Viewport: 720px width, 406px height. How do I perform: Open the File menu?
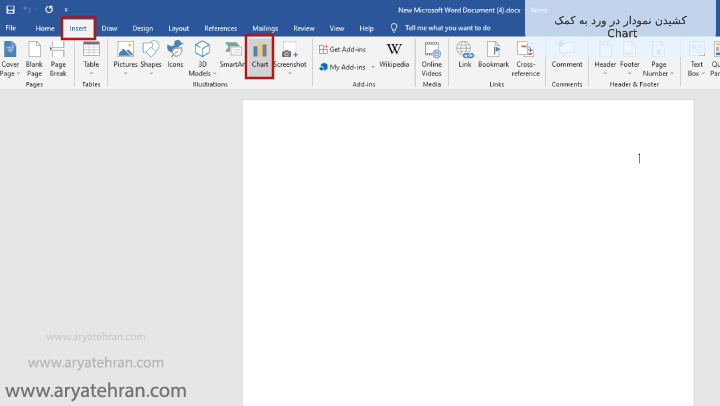click(x=11, y=28)
